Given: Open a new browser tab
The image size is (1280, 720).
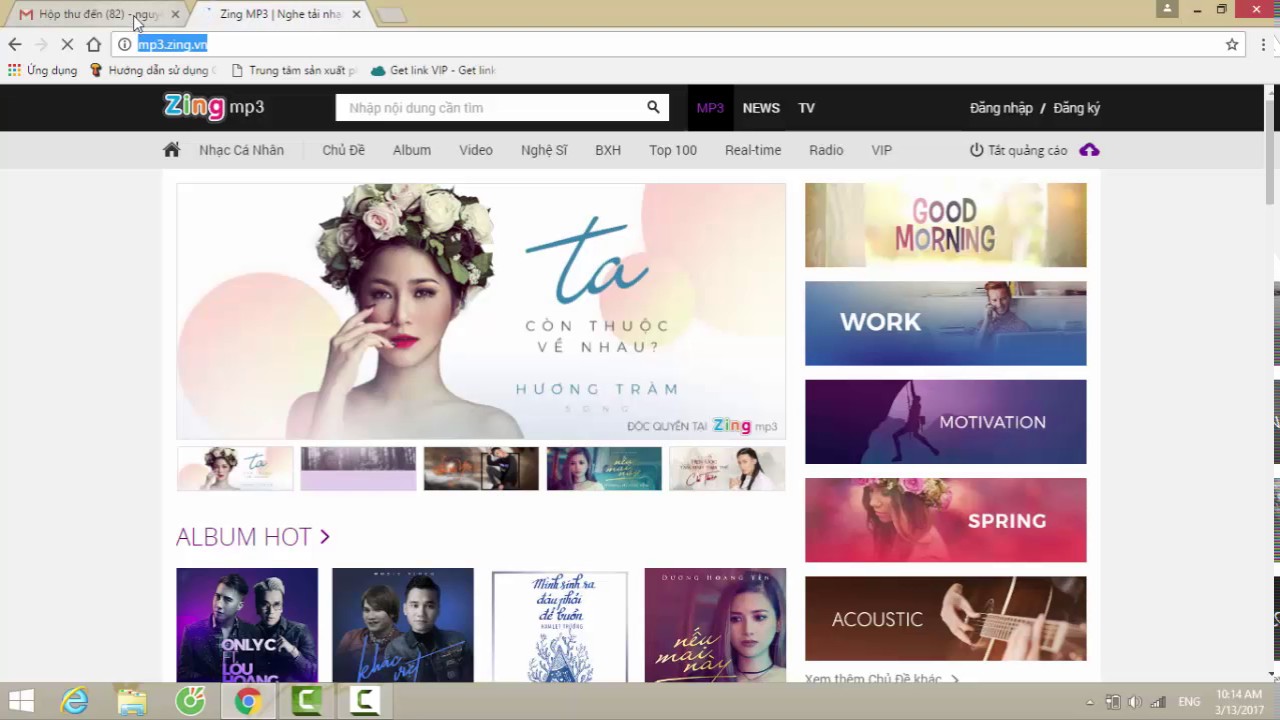Looking at the screenshot, I should click(391, 15).
